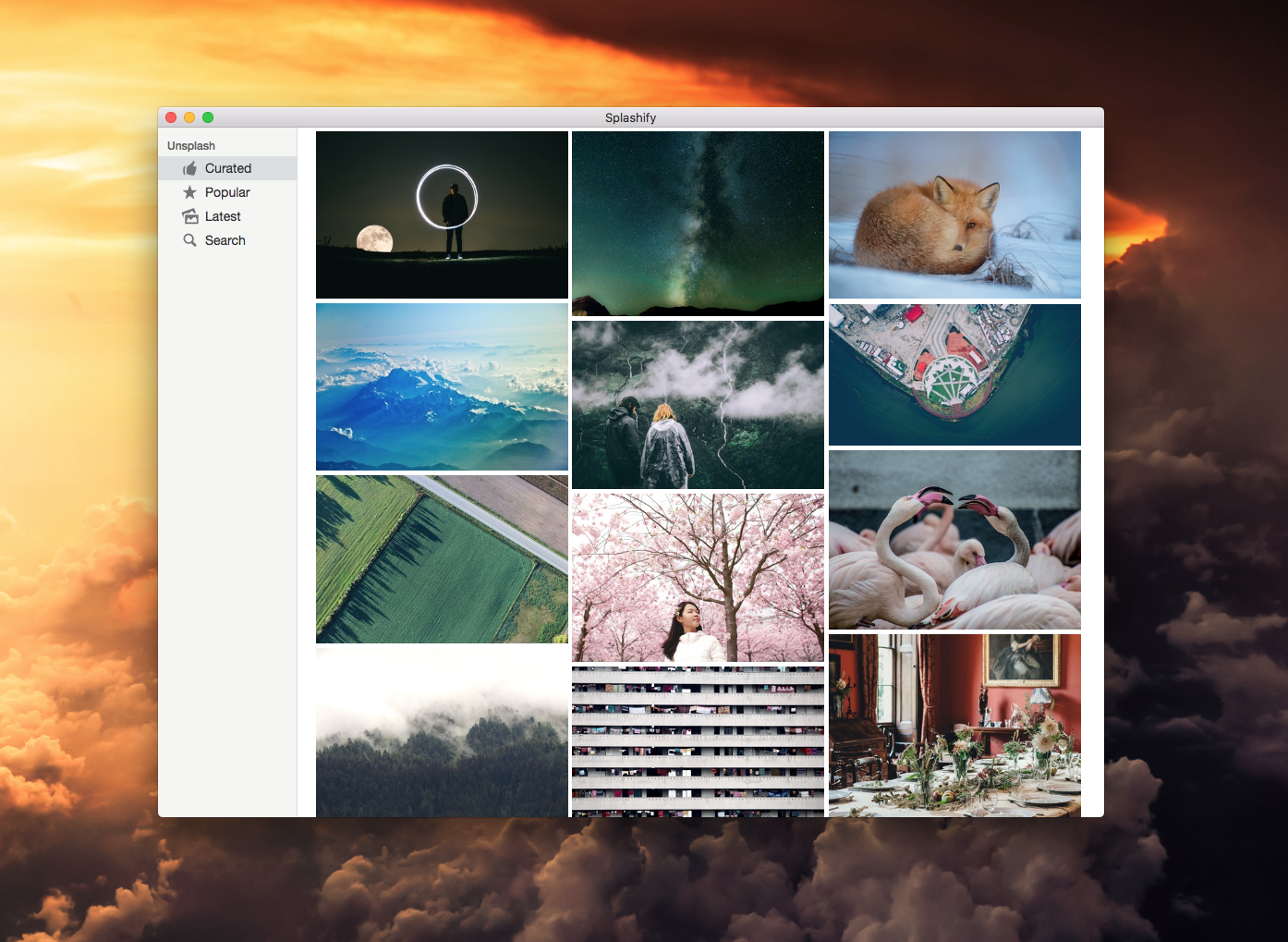Click the Unsplash section header

[190, 145]
